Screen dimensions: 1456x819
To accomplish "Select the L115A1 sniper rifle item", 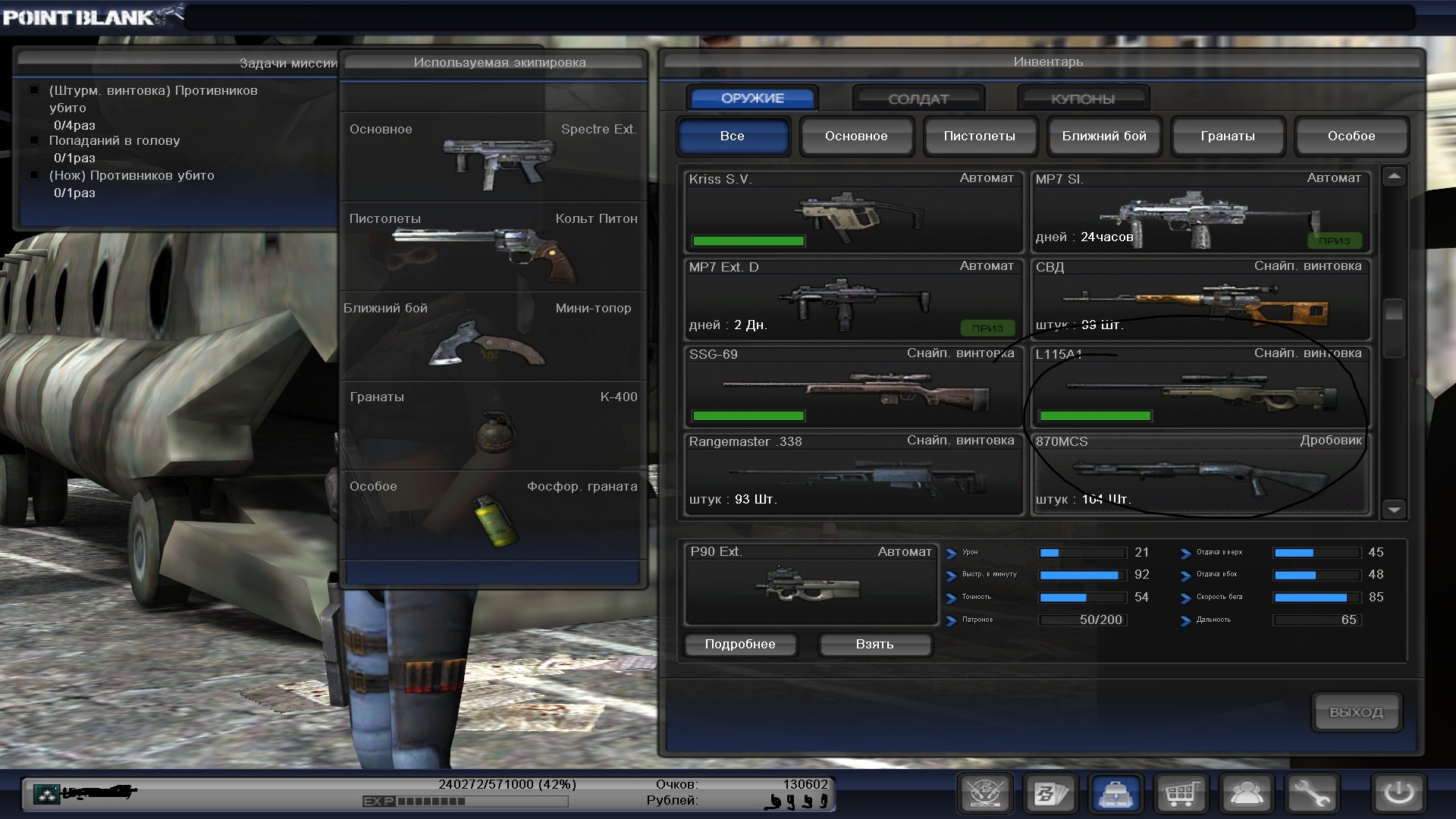I will (x=1200, y=387).
